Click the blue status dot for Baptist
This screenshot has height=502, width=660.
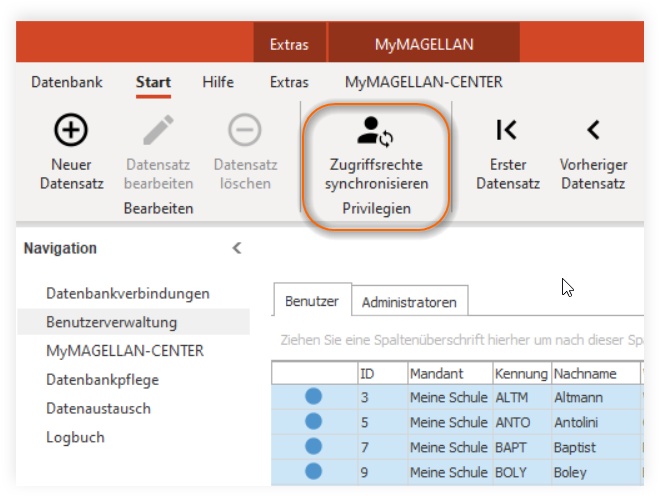point(314,446)
